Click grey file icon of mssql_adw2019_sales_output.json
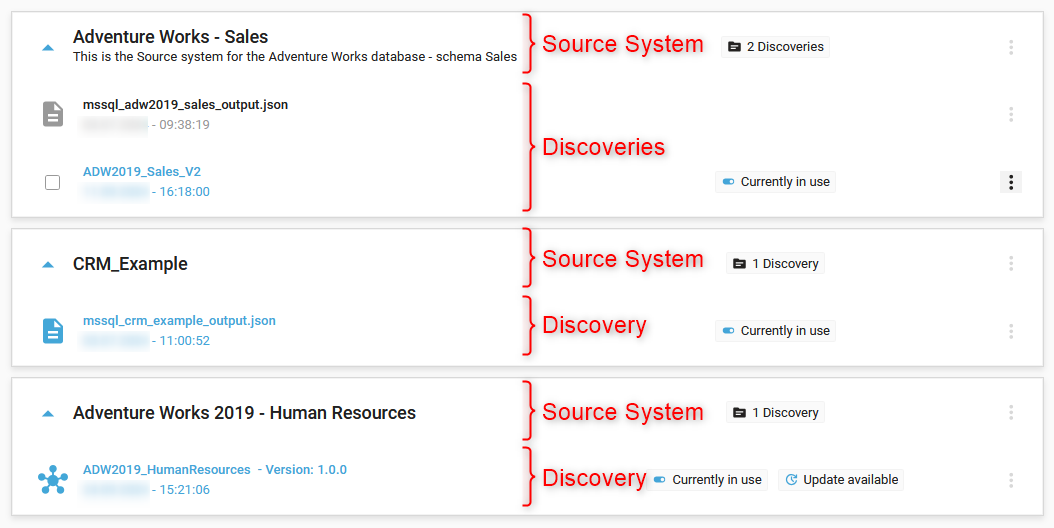This screenshot has width=1054, height=528. pos(53,114)
